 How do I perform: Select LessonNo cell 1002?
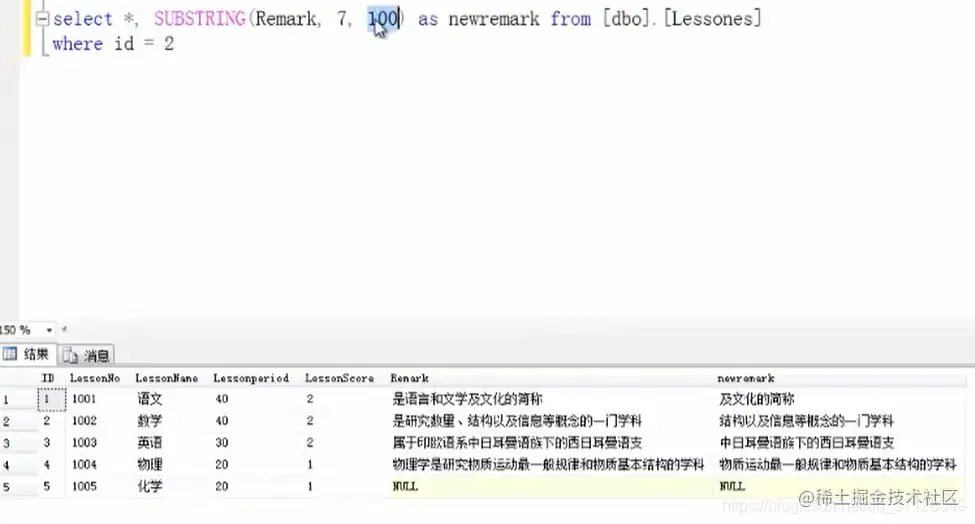point(84,421)
